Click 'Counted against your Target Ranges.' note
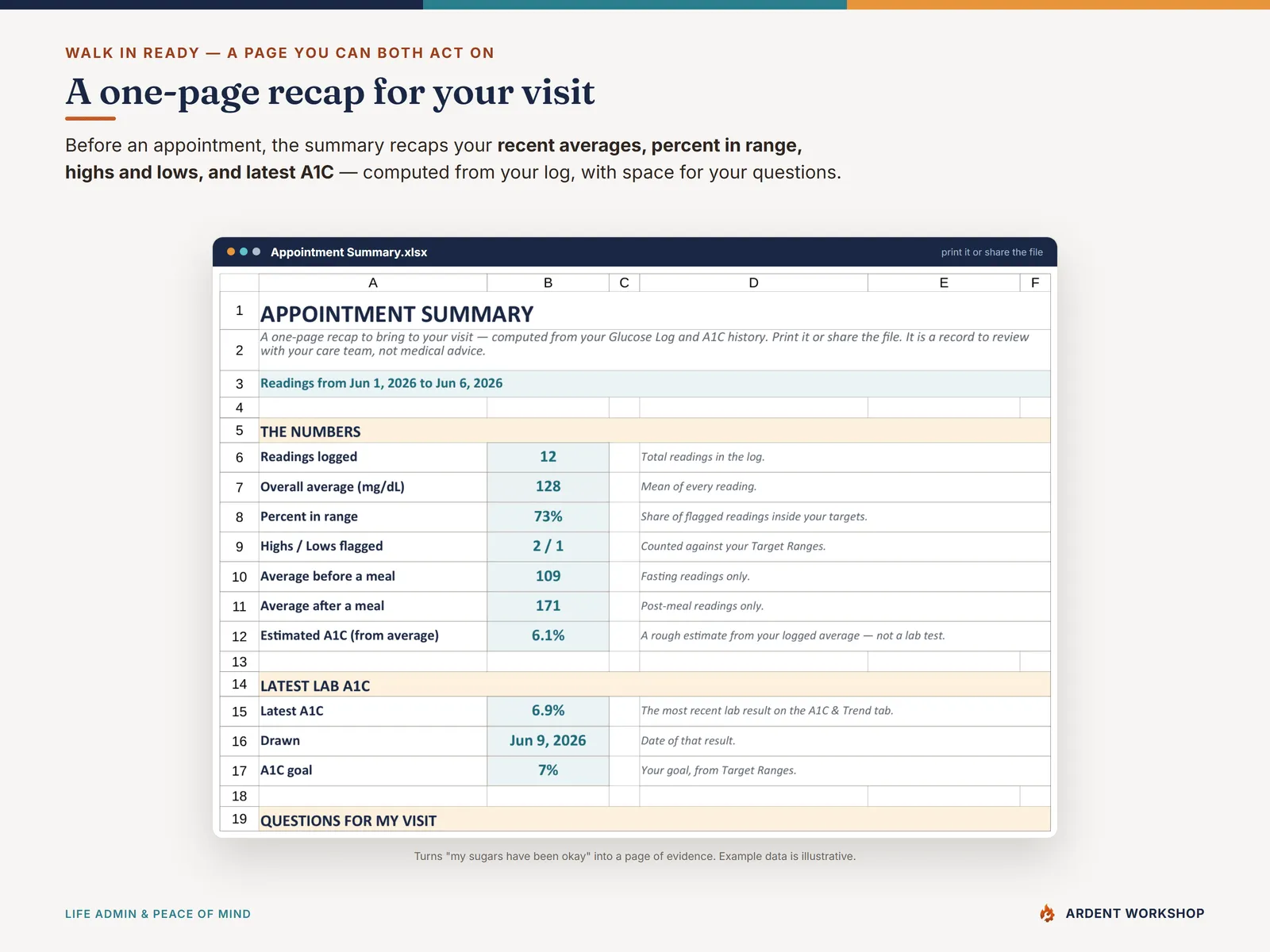This screenshot has height=952, width=1270. coord(733,547)
